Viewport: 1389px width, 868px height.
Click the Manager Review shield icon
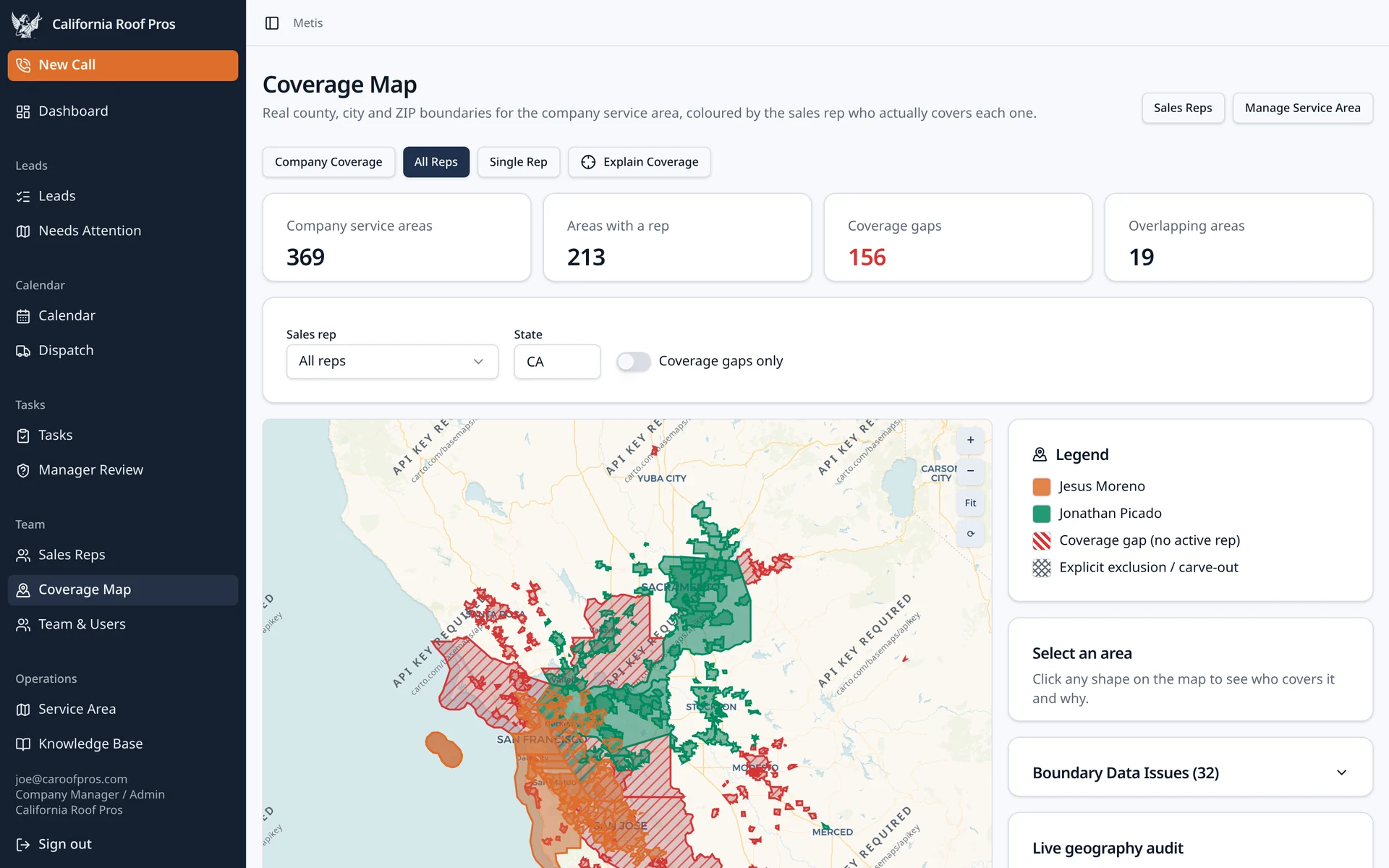(x=23, y=470)
